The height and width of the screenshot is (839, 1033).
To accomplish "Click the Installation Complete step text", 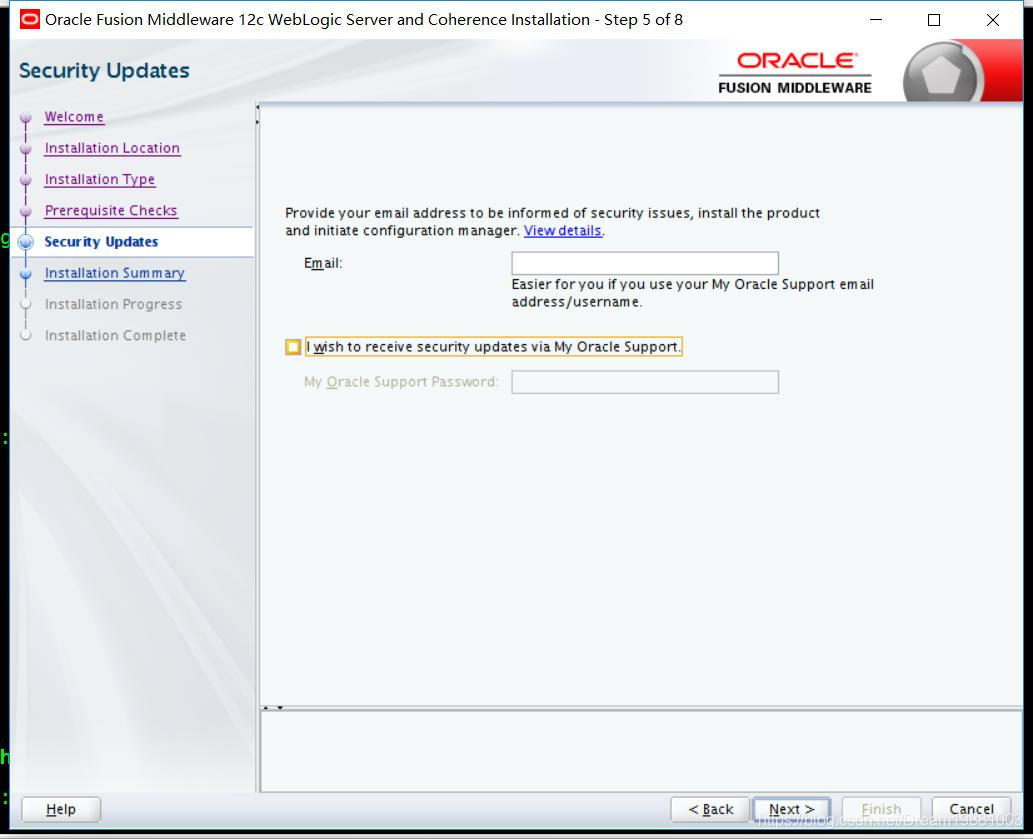I will [x=115, y=335].
